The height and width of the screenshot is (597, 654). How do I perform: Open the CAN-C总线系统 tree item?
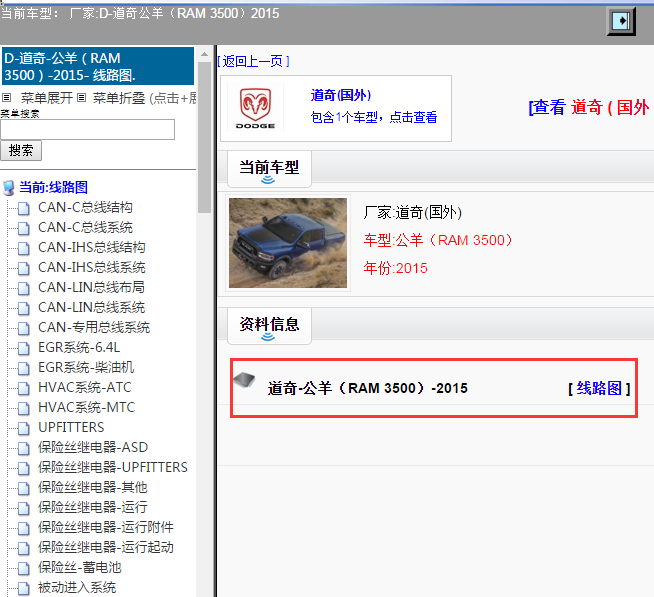tap(85, 227)
